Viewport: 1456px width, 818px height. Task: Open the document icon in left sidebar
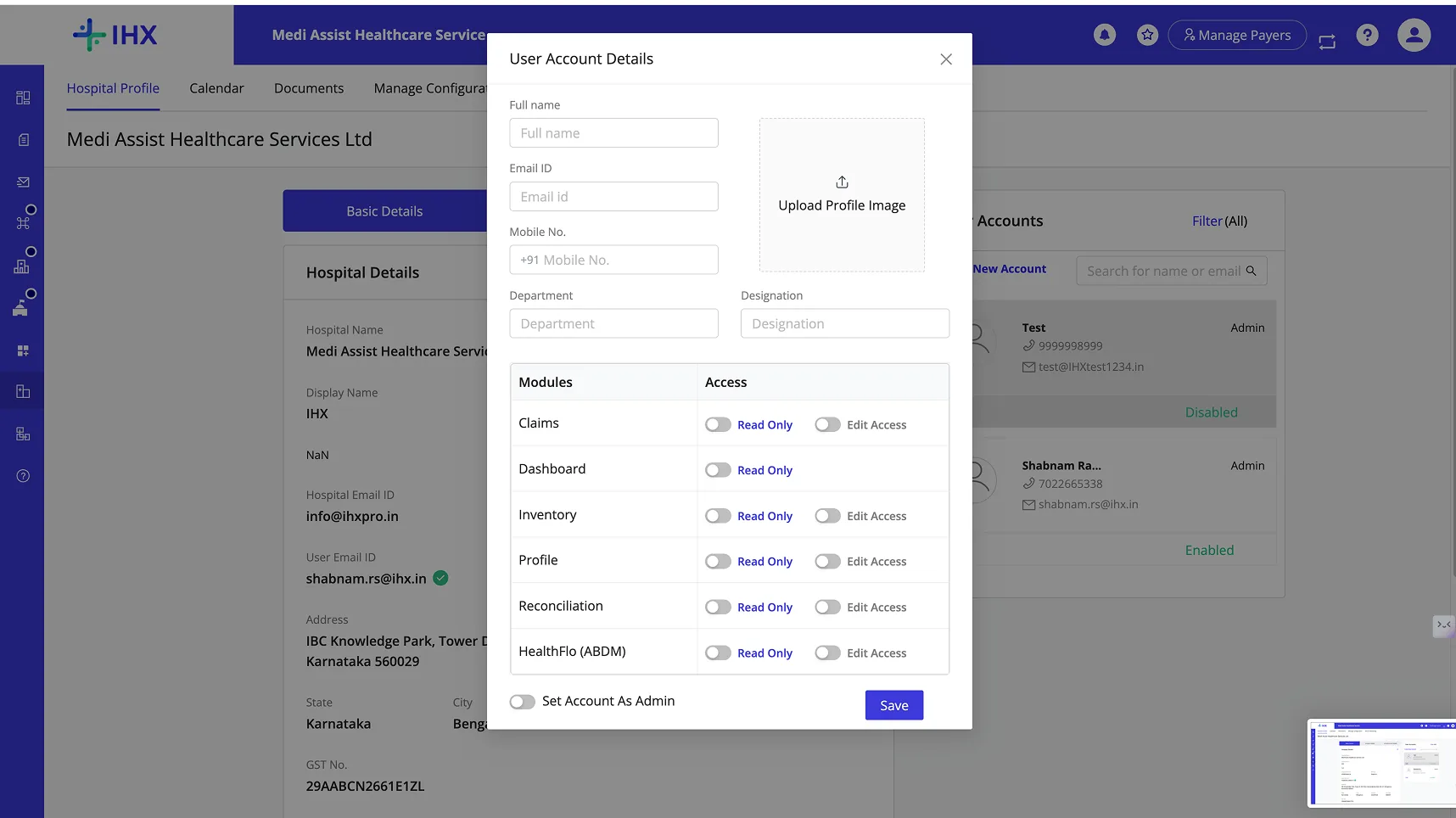pyautogui.click(x=23, y=140)
